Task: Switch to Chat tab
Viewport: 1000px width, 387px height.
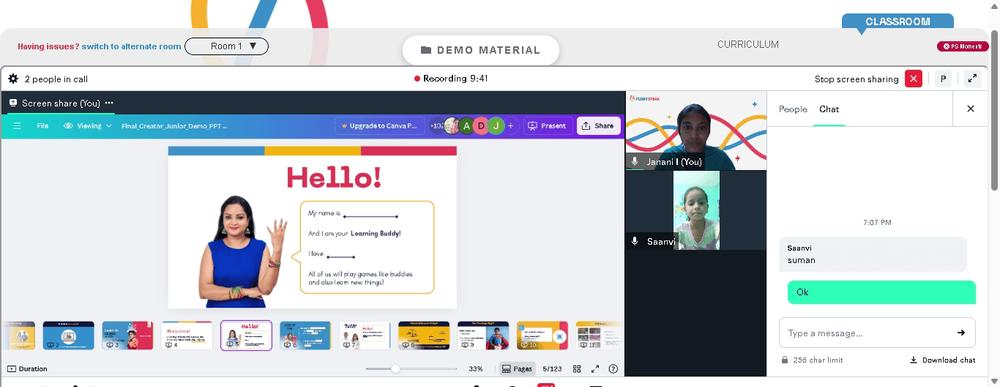Action: pyautogui.click(x=829, y=109)
